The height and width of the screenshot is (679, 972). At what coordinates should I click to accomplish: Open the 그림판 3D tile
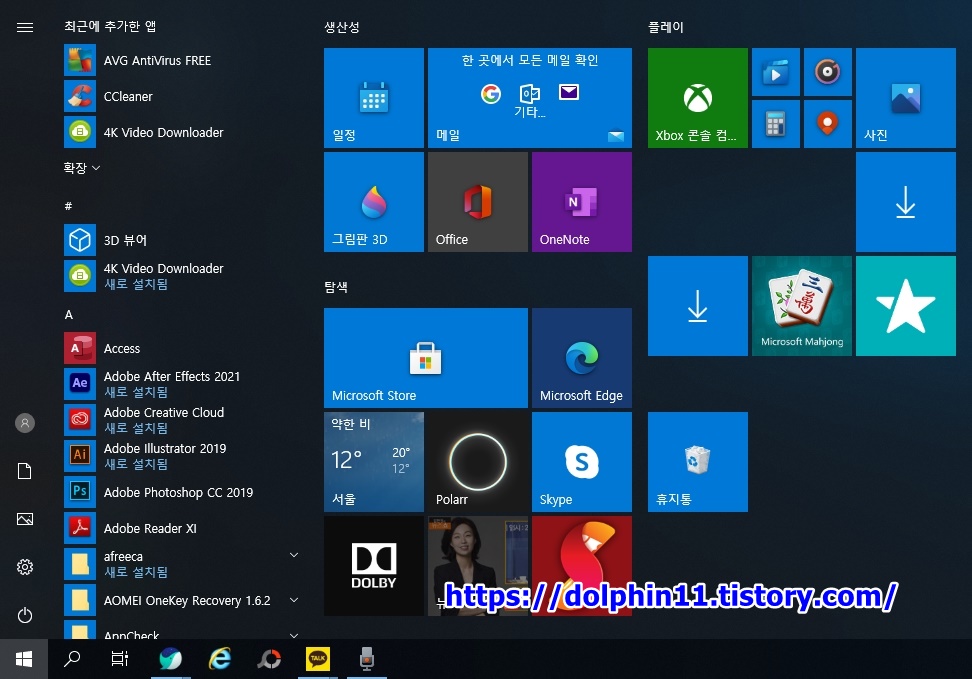coord(374,202)
